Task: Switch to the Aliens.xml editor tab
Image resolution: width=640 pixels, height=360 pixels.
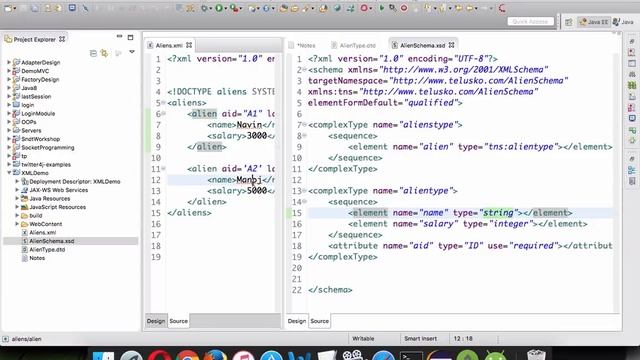Action: point(169,45)
